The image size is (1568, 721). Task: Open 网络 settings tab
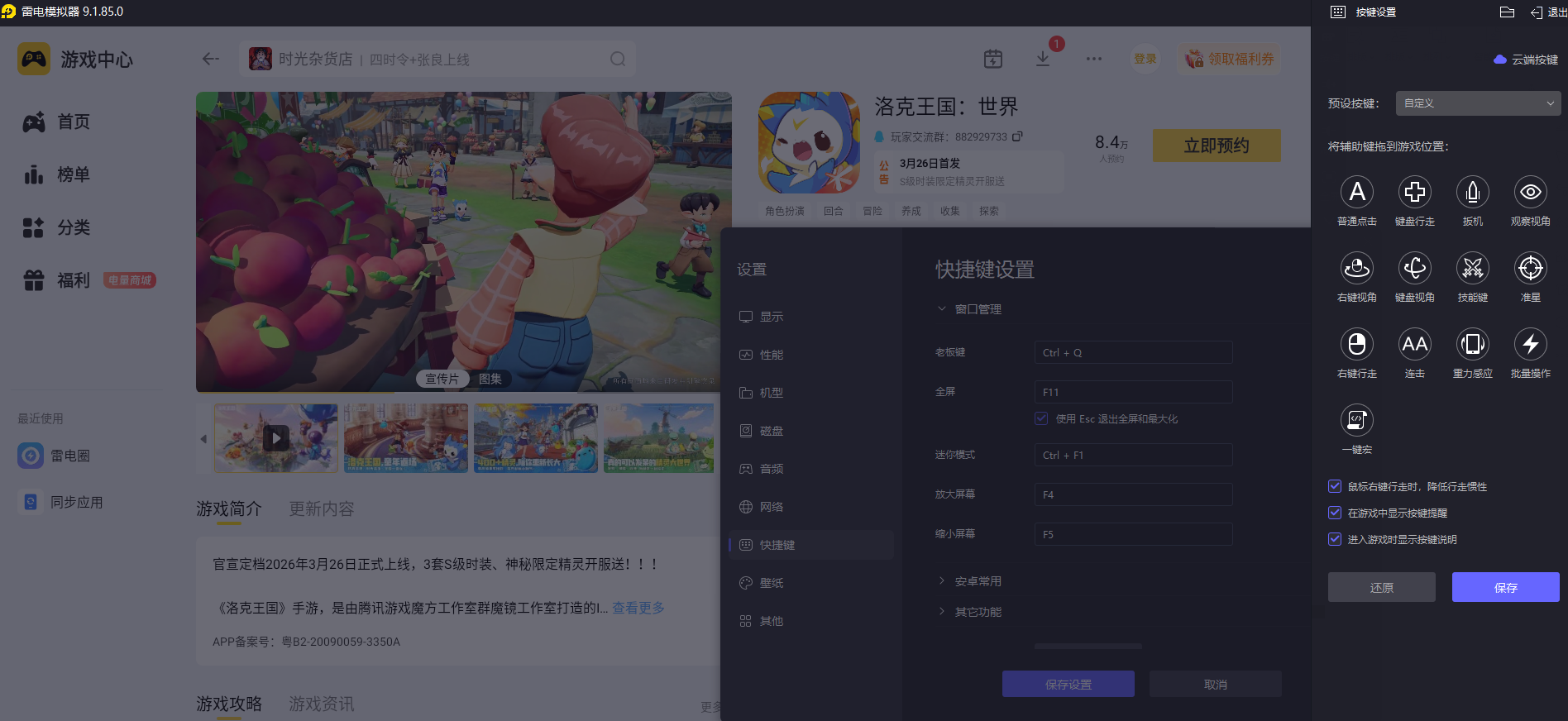click(811, 507)
